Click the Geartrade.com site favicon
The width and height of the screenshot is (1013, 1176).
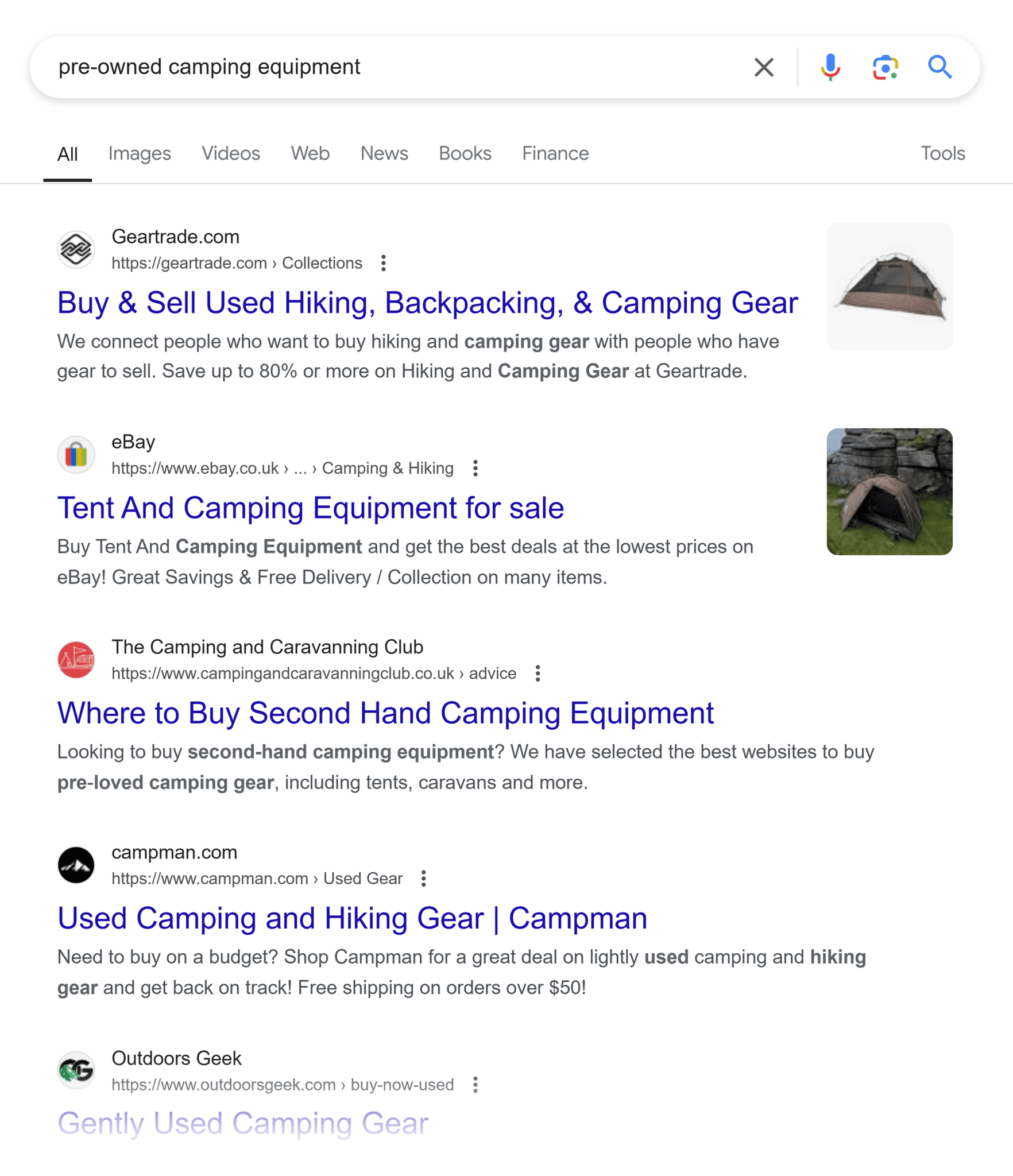point(76,249)
